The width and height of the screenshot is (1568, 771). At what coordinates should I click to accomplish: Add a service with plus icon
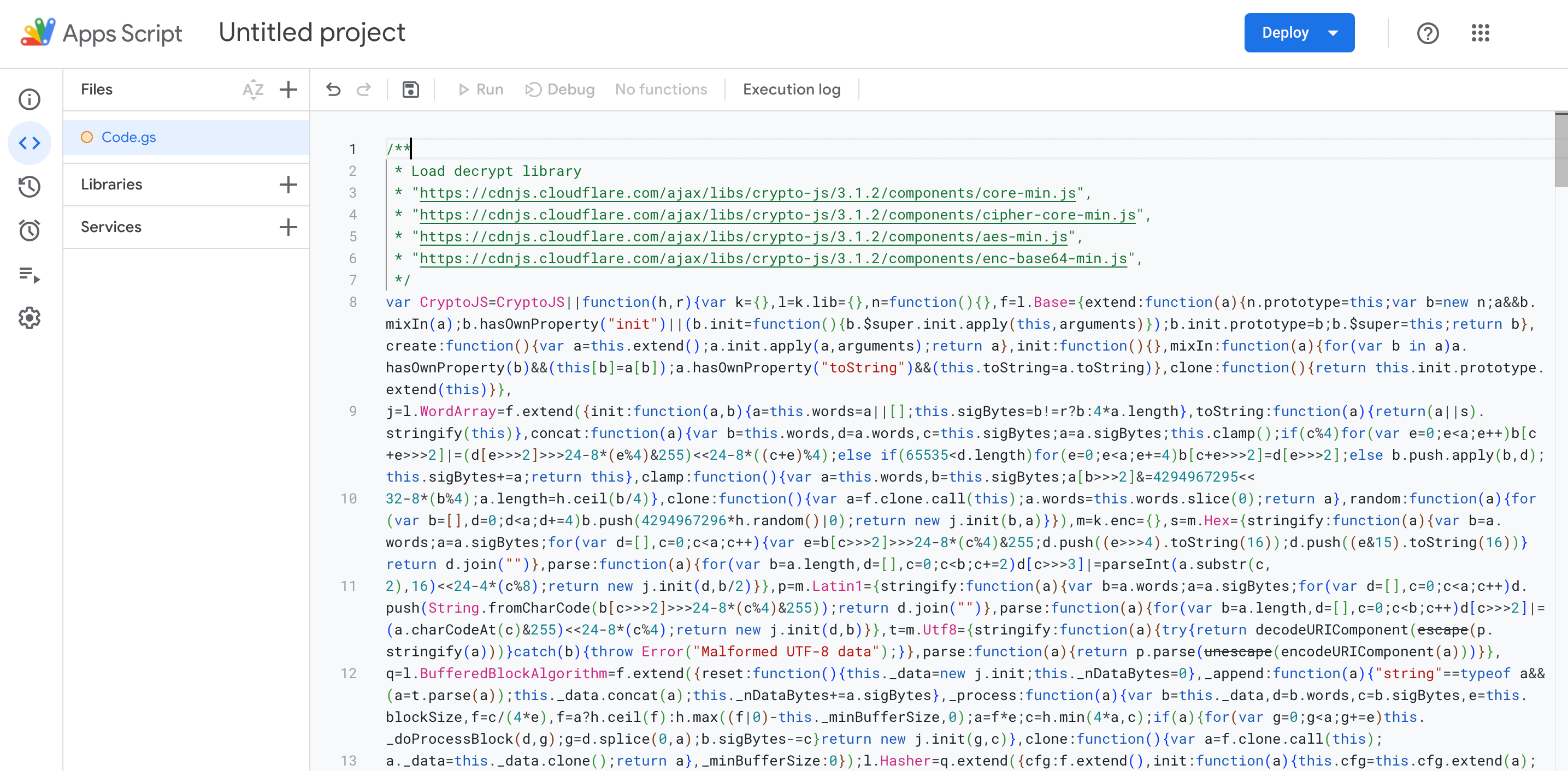[x=288, y=227]
